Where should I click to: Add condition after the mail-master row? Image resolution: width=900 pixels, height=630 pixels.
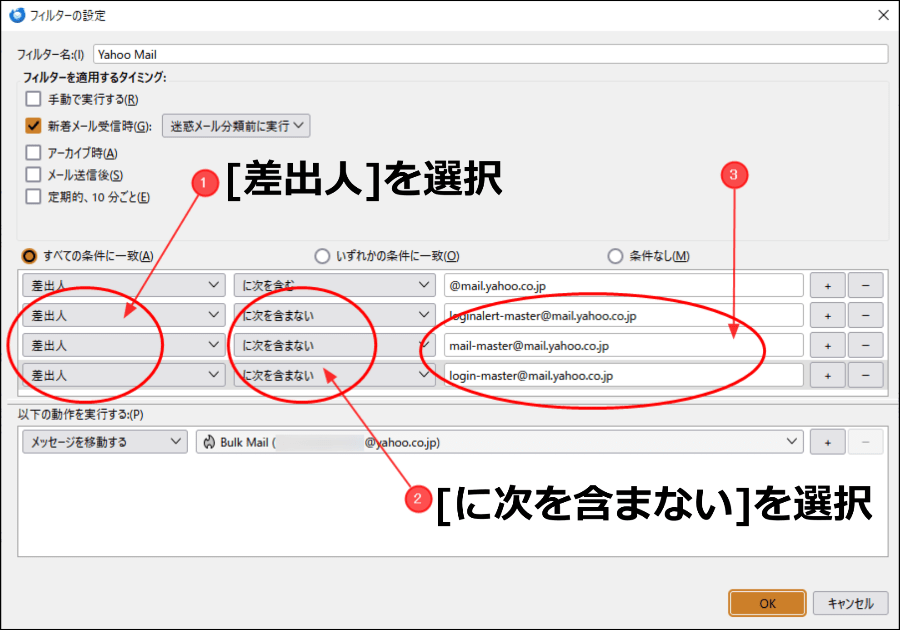point(828,345)
